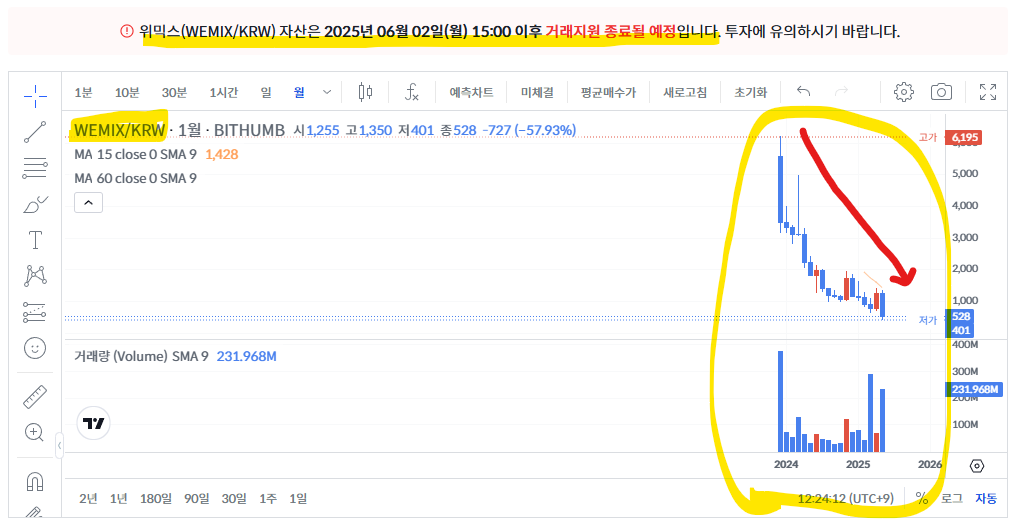Collapse the drawing toolbar side arrow
Screen dimensions: 1025x526
[59, 446]
